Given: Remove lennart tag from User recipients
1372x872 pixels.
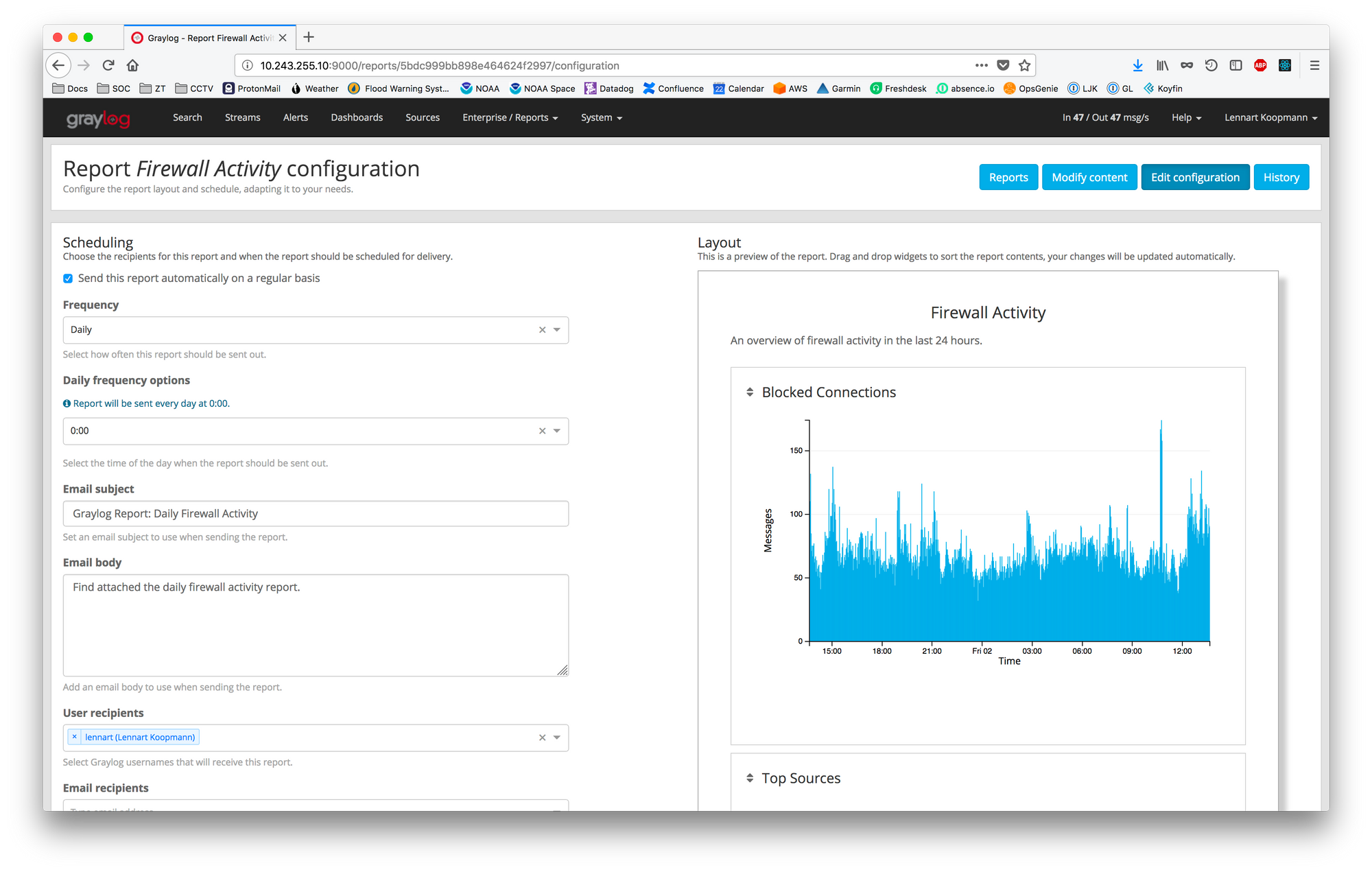Looking at the screenshot, I should tap(75, 737).
